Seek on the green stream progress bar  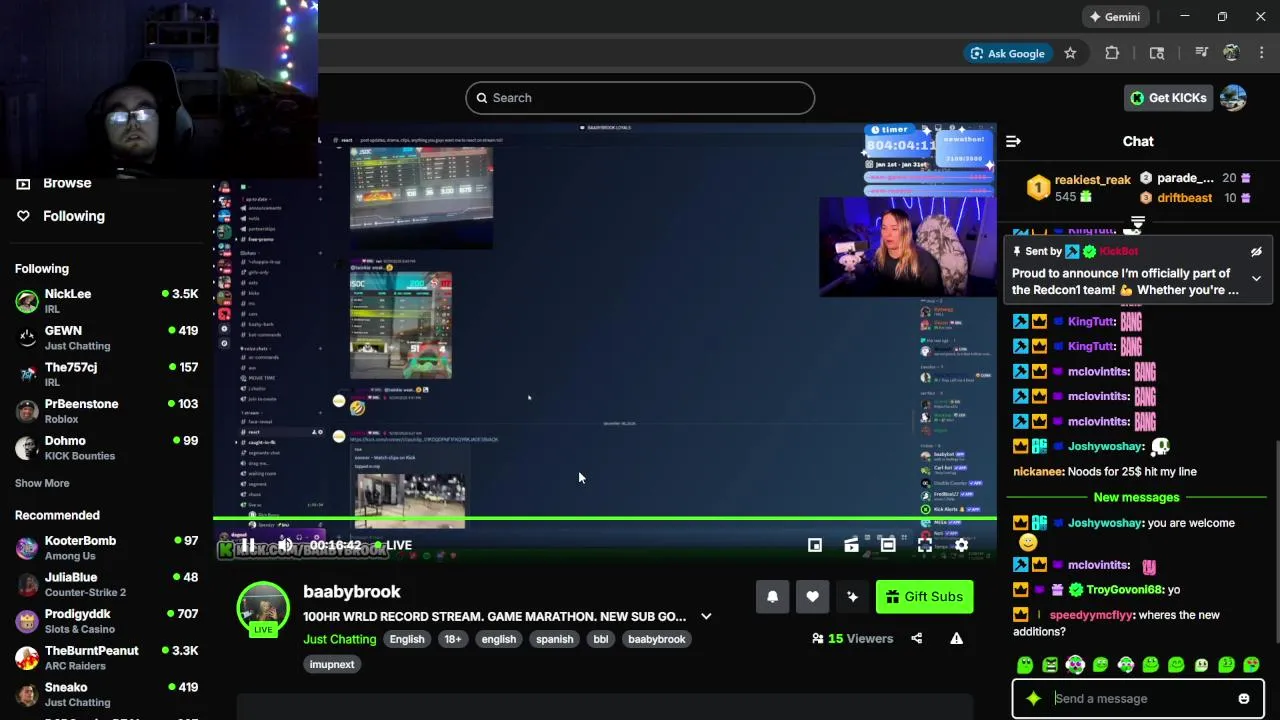pos(605,519)
